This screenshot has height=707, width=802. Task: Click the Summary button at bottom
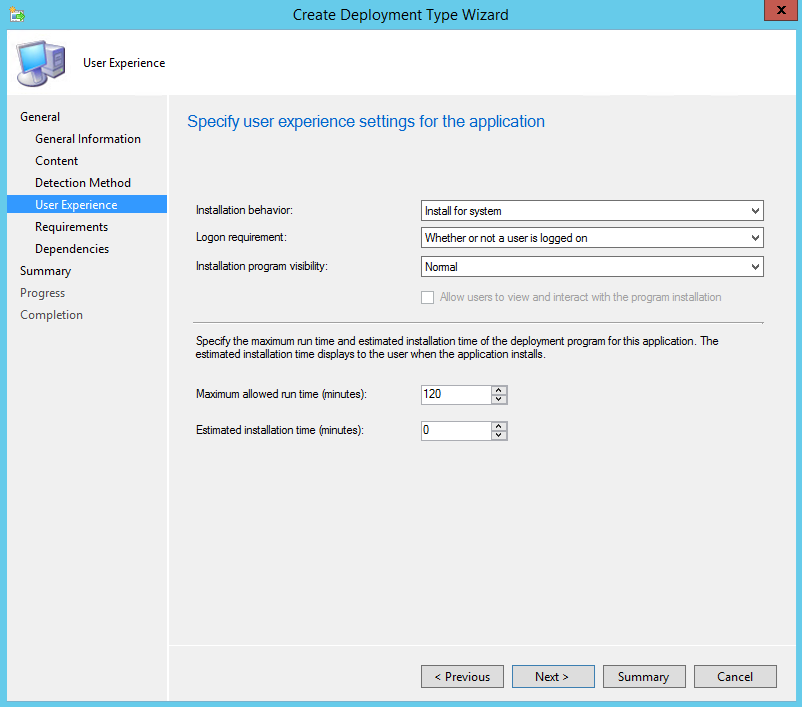point(644,676)
